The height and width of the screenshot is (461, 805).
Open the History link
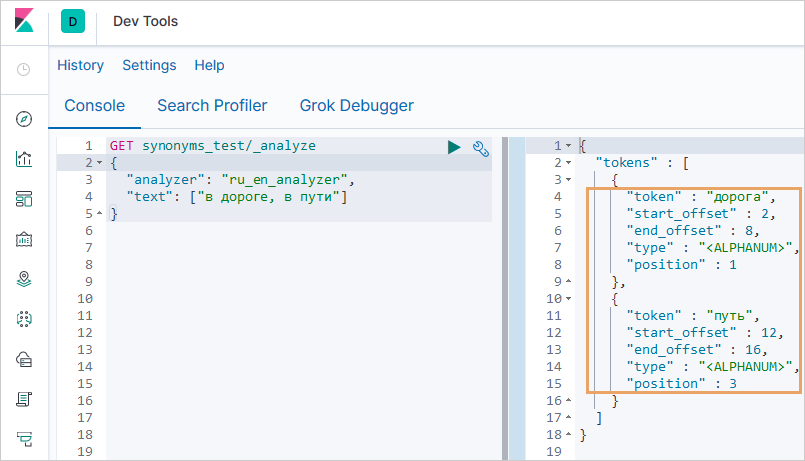[80, 65]
